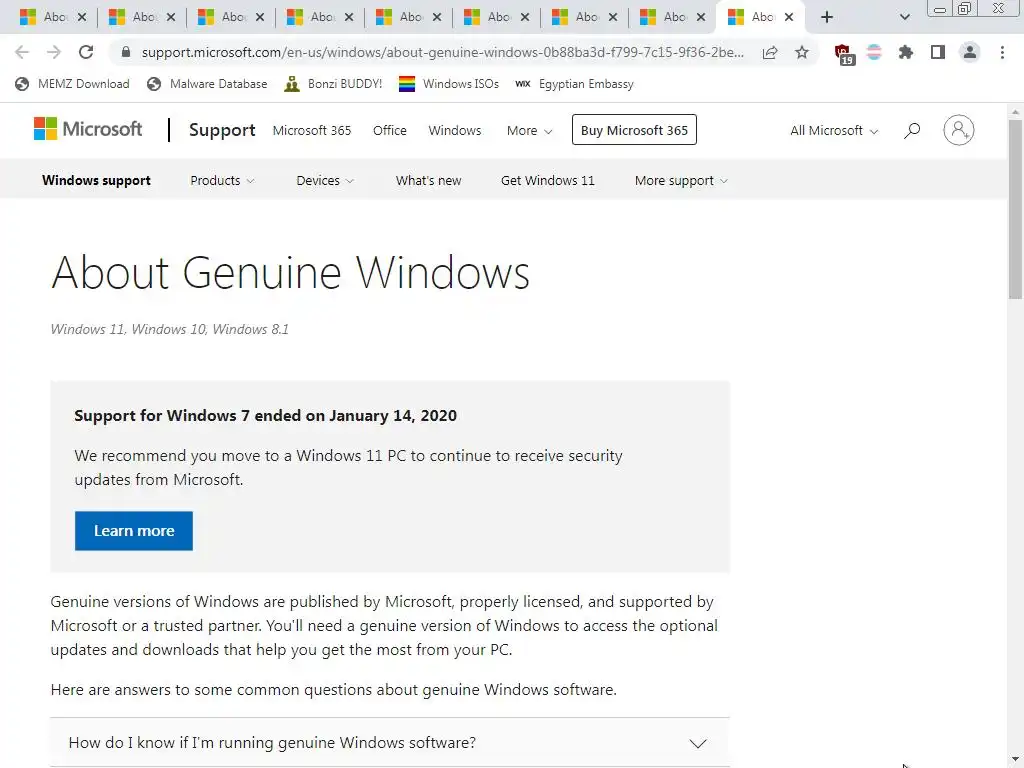Sign in with the account avatar icon

click(959, 130)
